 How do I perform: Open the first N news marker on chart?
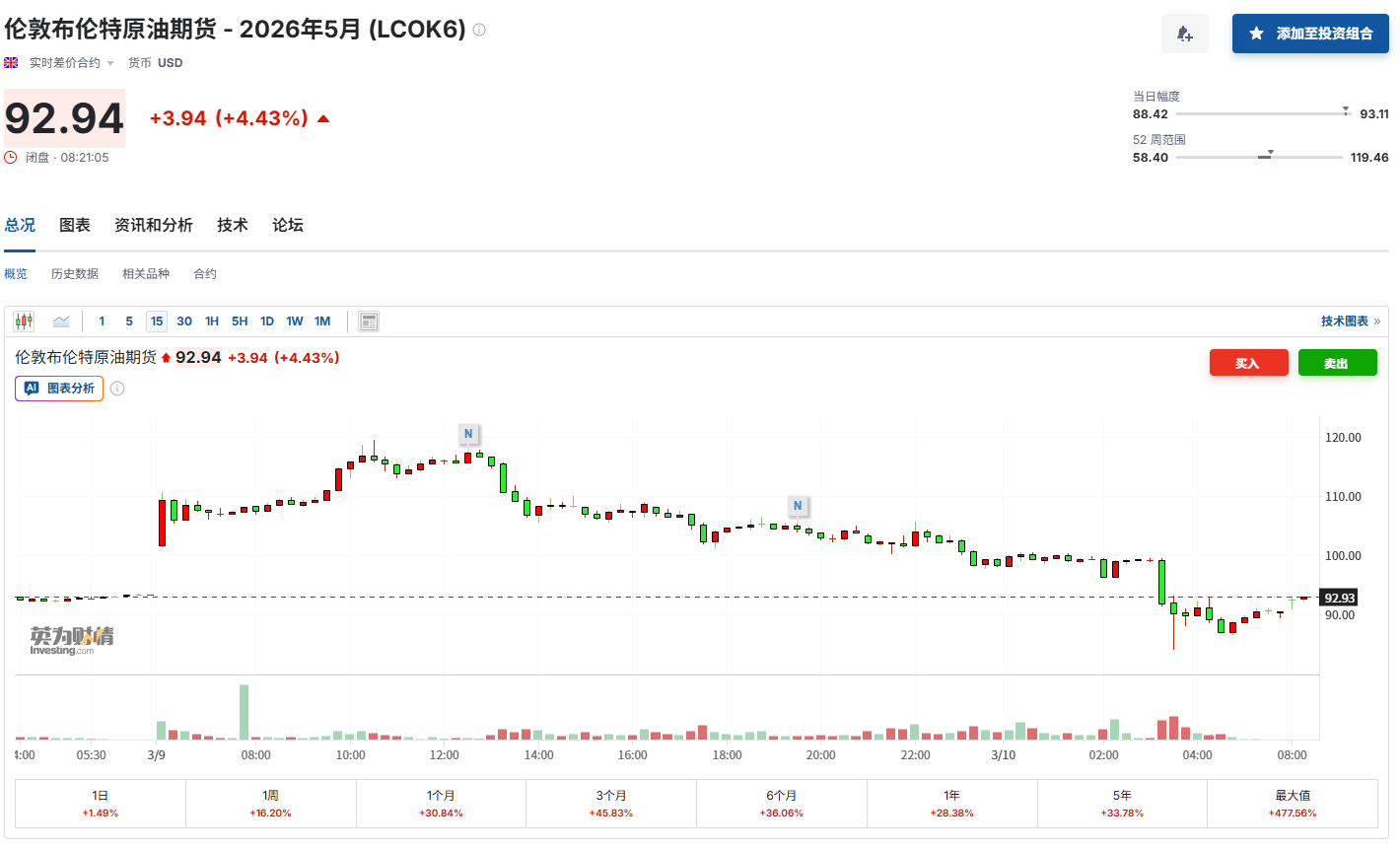[468, 434]
